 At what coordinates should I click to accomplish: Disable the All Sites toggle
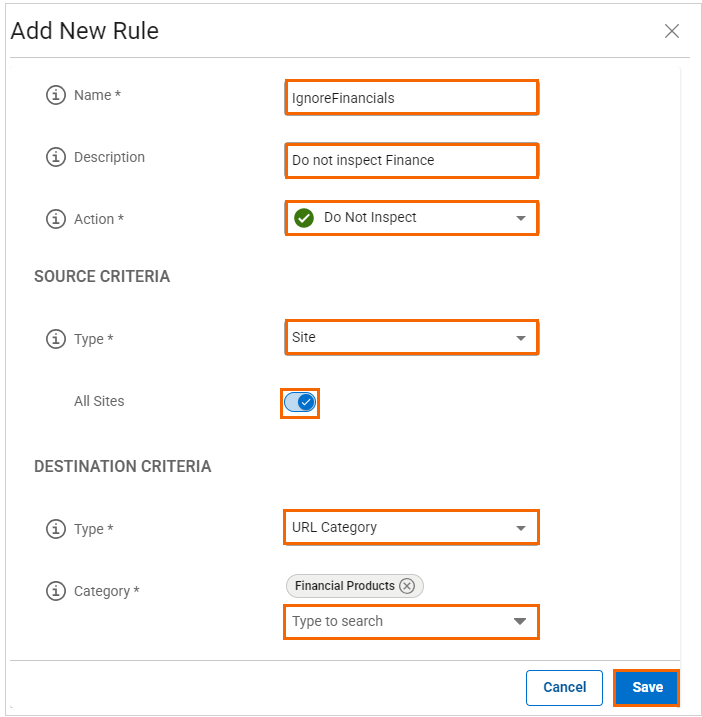(x=300, y=402)
